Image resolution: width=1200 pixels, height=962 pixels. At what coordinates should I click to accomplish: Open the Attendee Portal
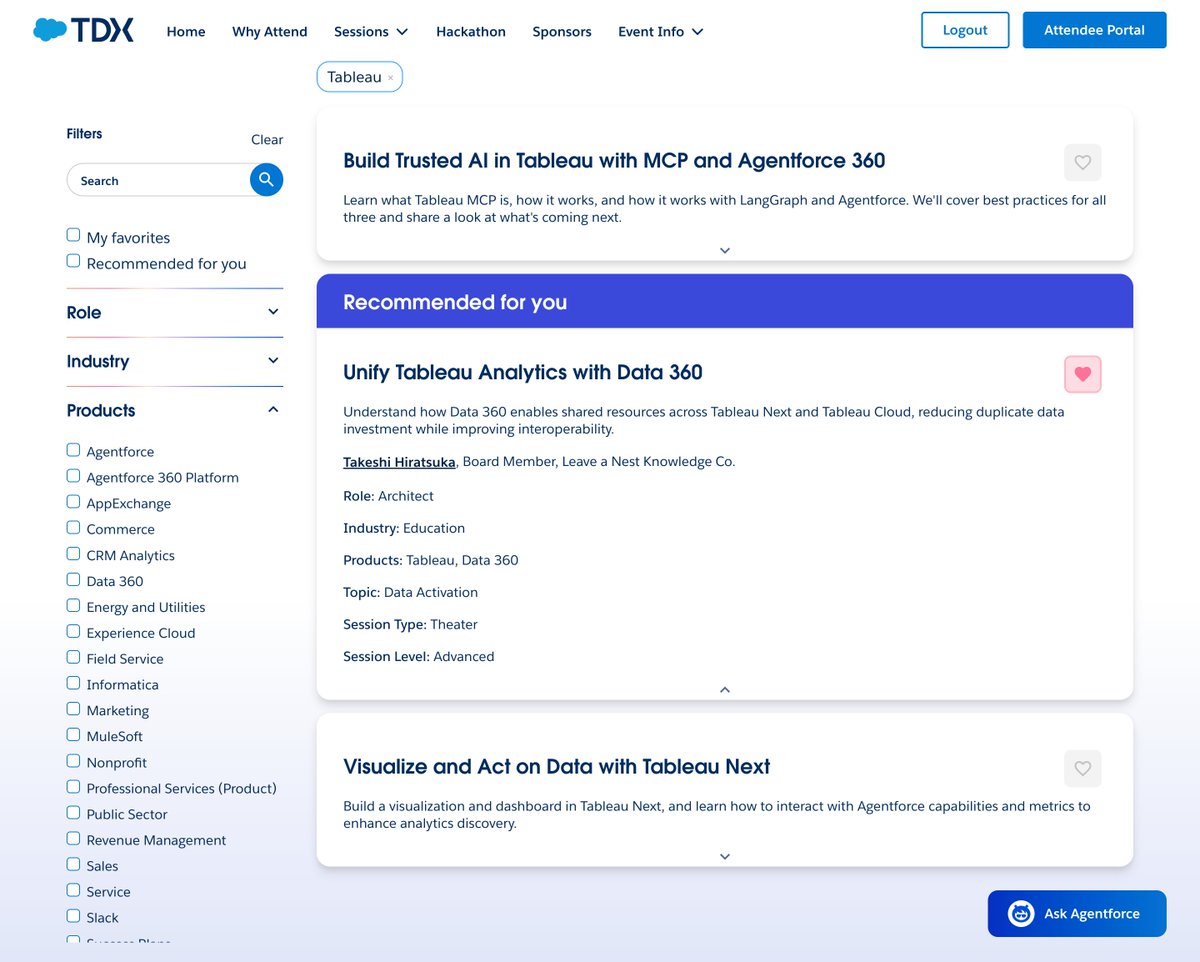pos(1094,30)
